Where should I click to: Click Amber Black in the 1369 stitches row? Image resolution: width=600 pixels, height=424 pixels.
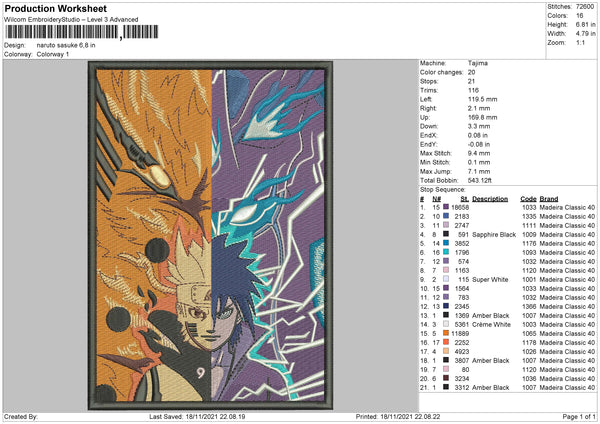[491, 316]
